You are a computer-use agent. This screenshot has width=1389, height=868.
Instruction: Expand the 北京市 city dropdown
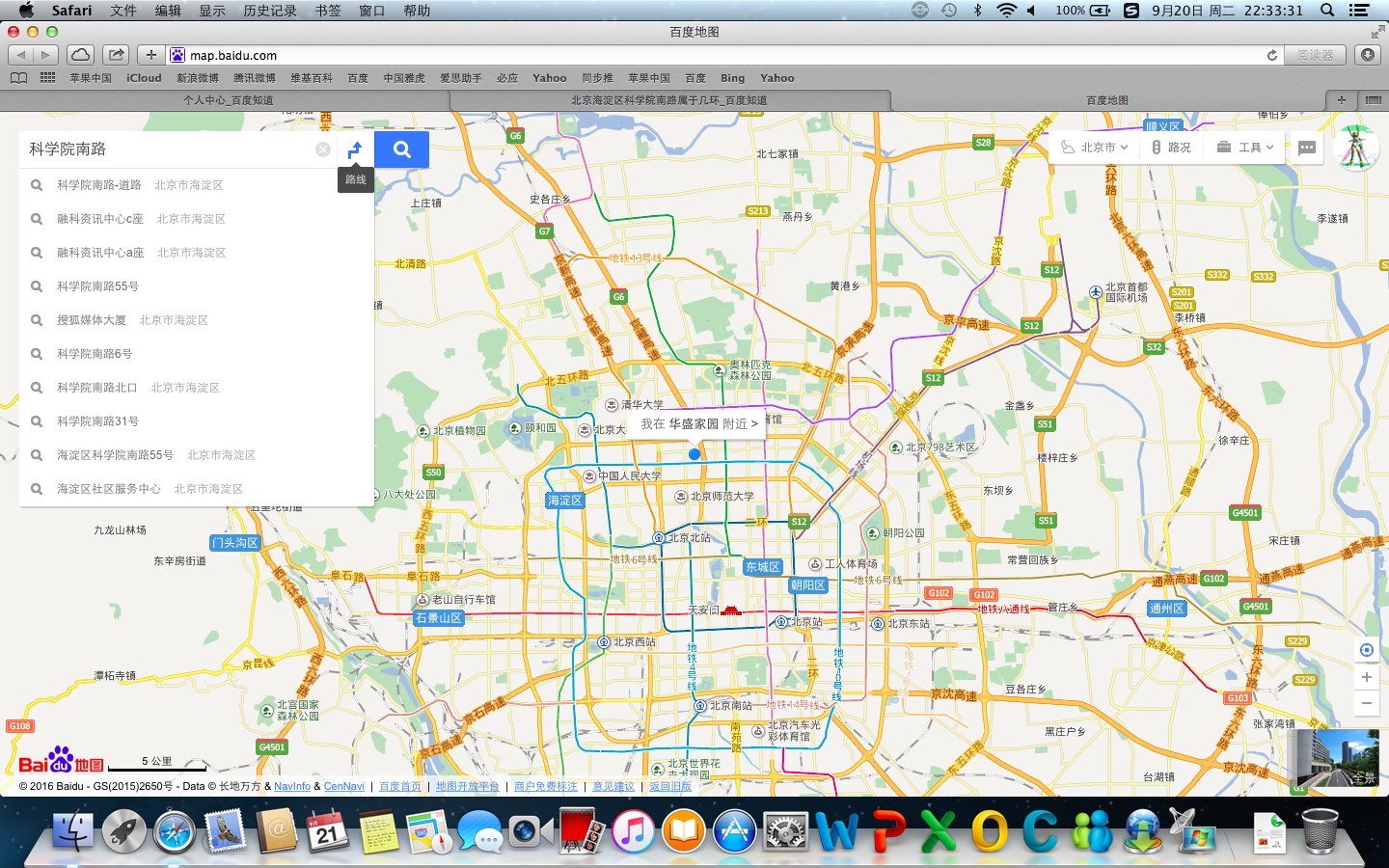coord(1095,148)
